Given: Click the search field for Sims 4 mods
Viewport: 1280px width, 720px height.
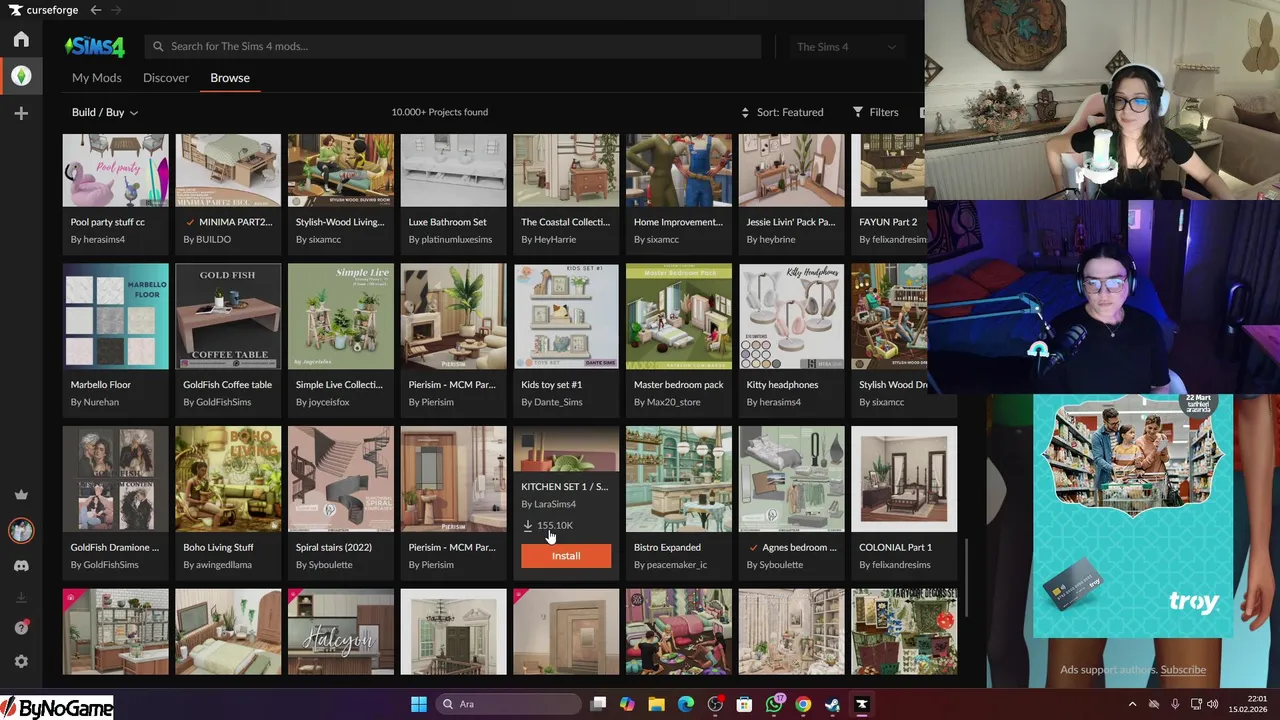Looking at the screenshot, I should (x=453, y=47).
